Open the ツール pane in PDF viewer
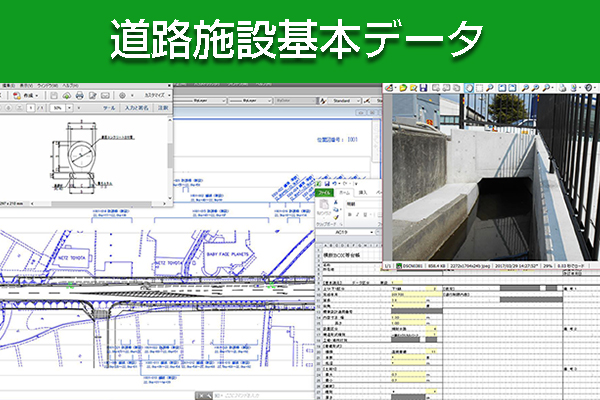600x400 pixels. tap(109, 108)
